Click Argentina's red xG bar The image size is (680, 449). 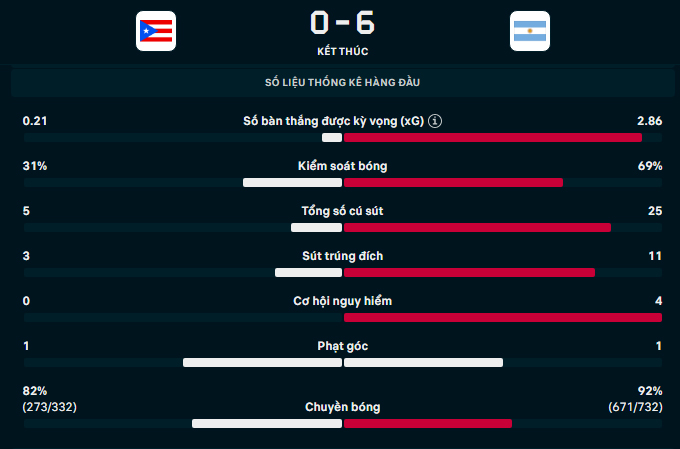coord(492,137)
